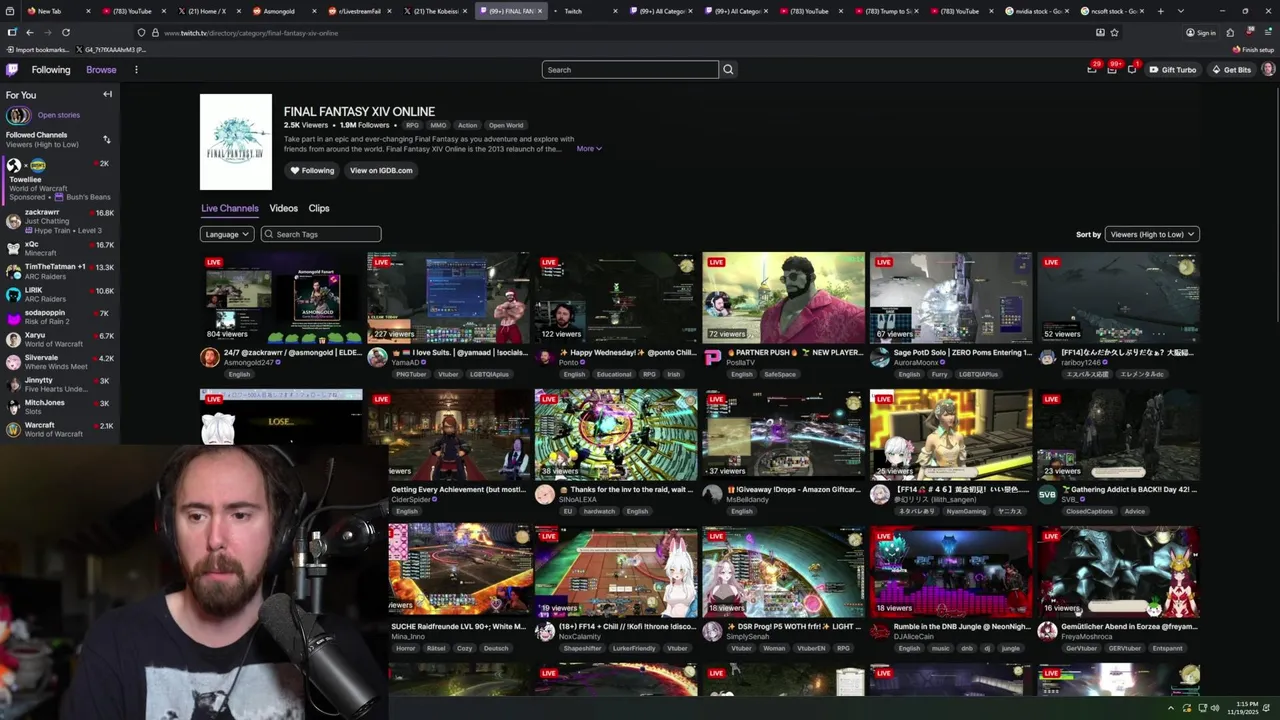Open the Final Fantasy XIV box art
1280x720 pixels.
coord(236,142)
